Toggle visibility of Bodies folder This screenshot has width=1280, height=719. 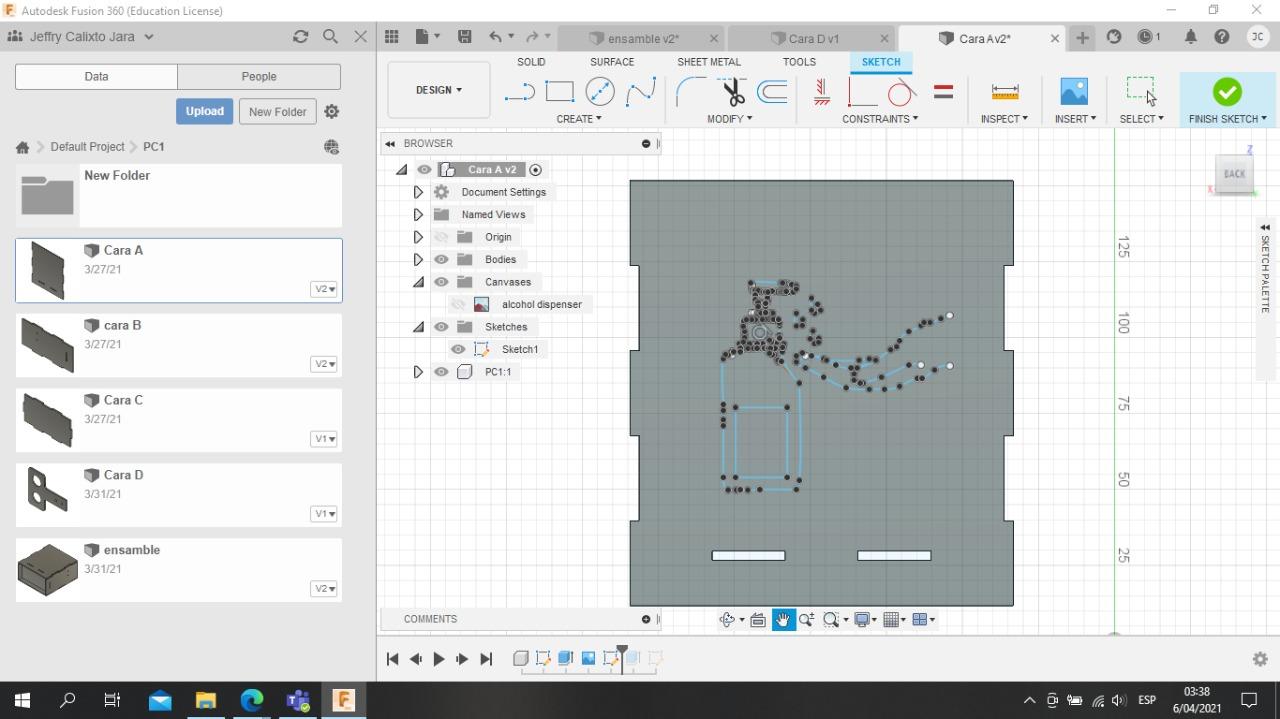[x=441, y=259]
